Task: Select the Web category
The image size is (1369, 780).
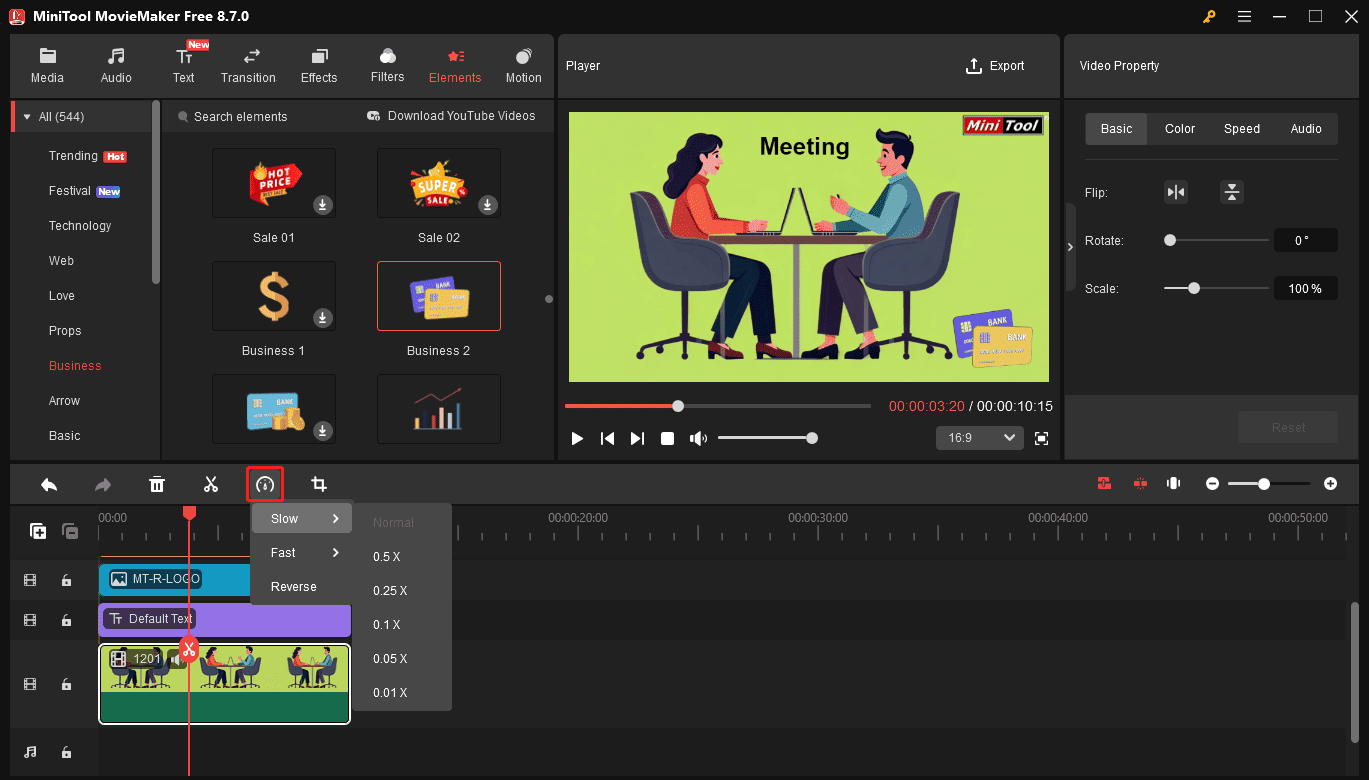Action: click(61, 261)
